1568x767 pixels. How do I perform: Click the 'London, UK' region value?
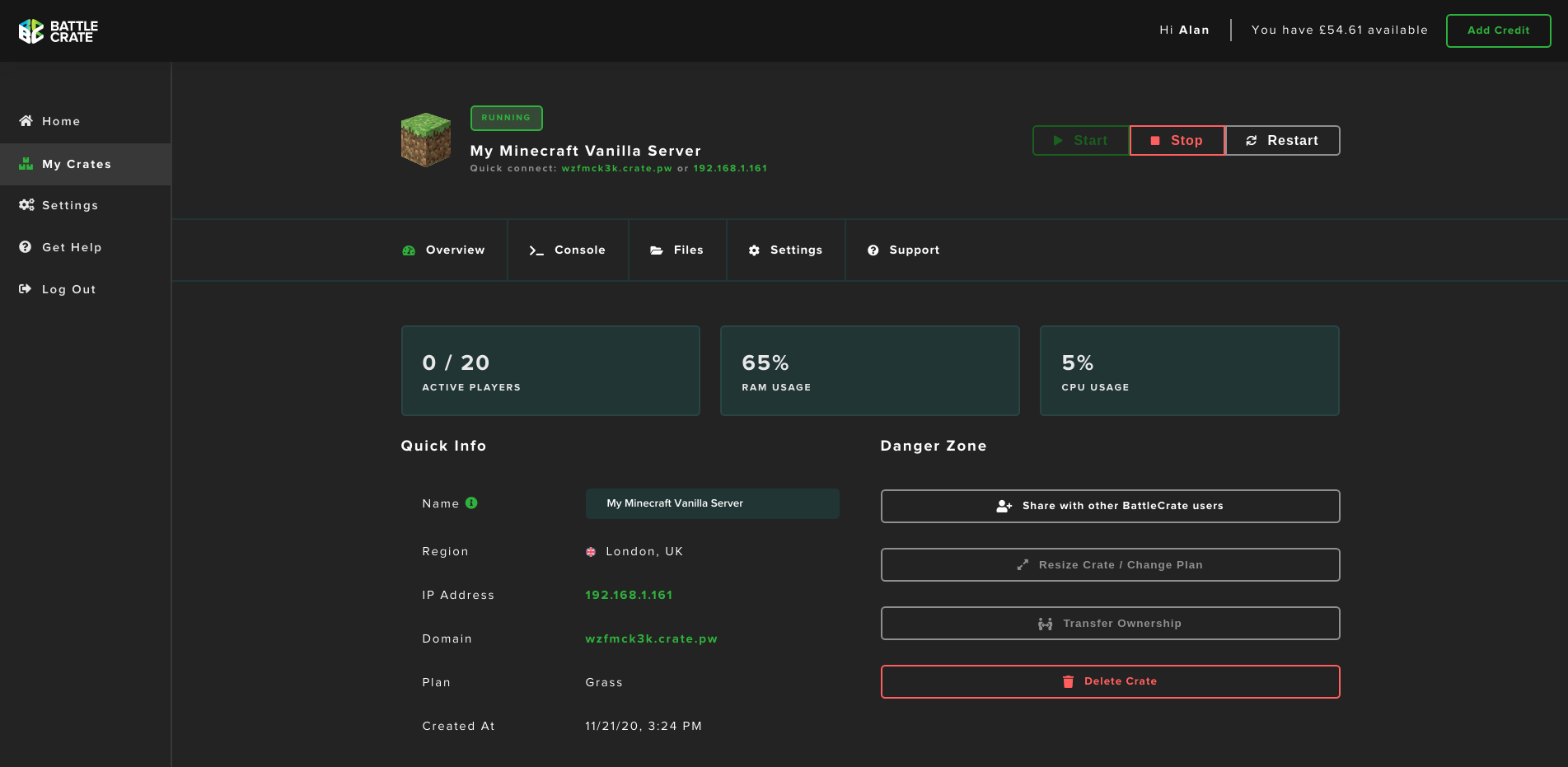coord(644,552)
